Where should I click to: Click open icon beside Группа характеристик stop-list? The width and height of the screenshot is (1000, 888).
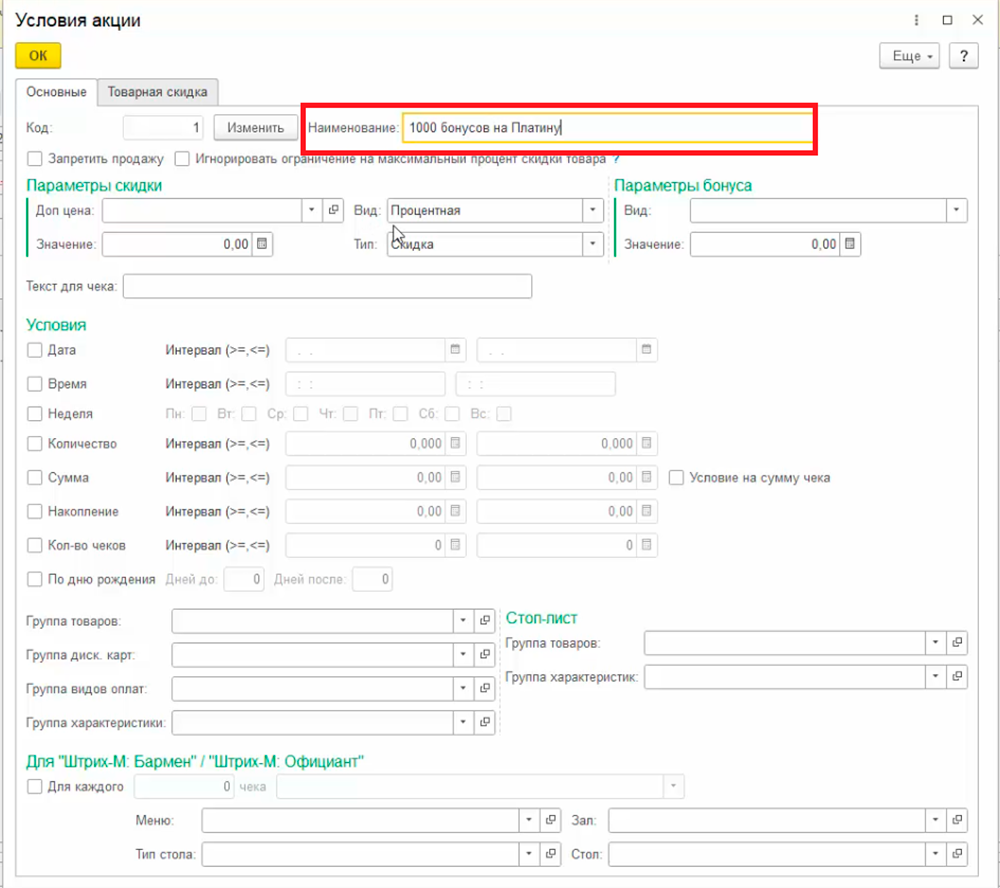[957, 677]
